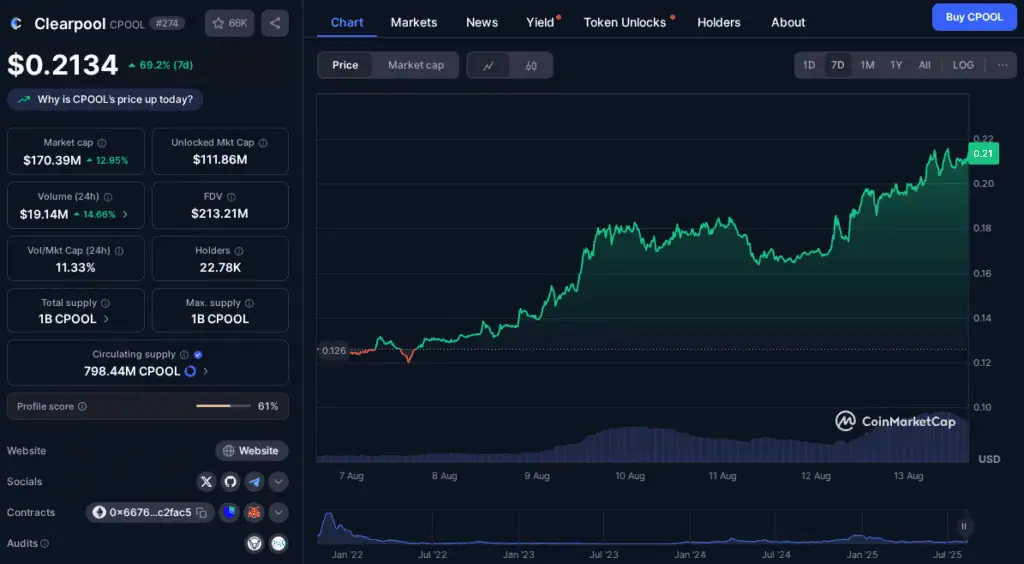The image size is (1024, 564).
Task: Expand more social links dropdown
Action: tap(278, 482)
